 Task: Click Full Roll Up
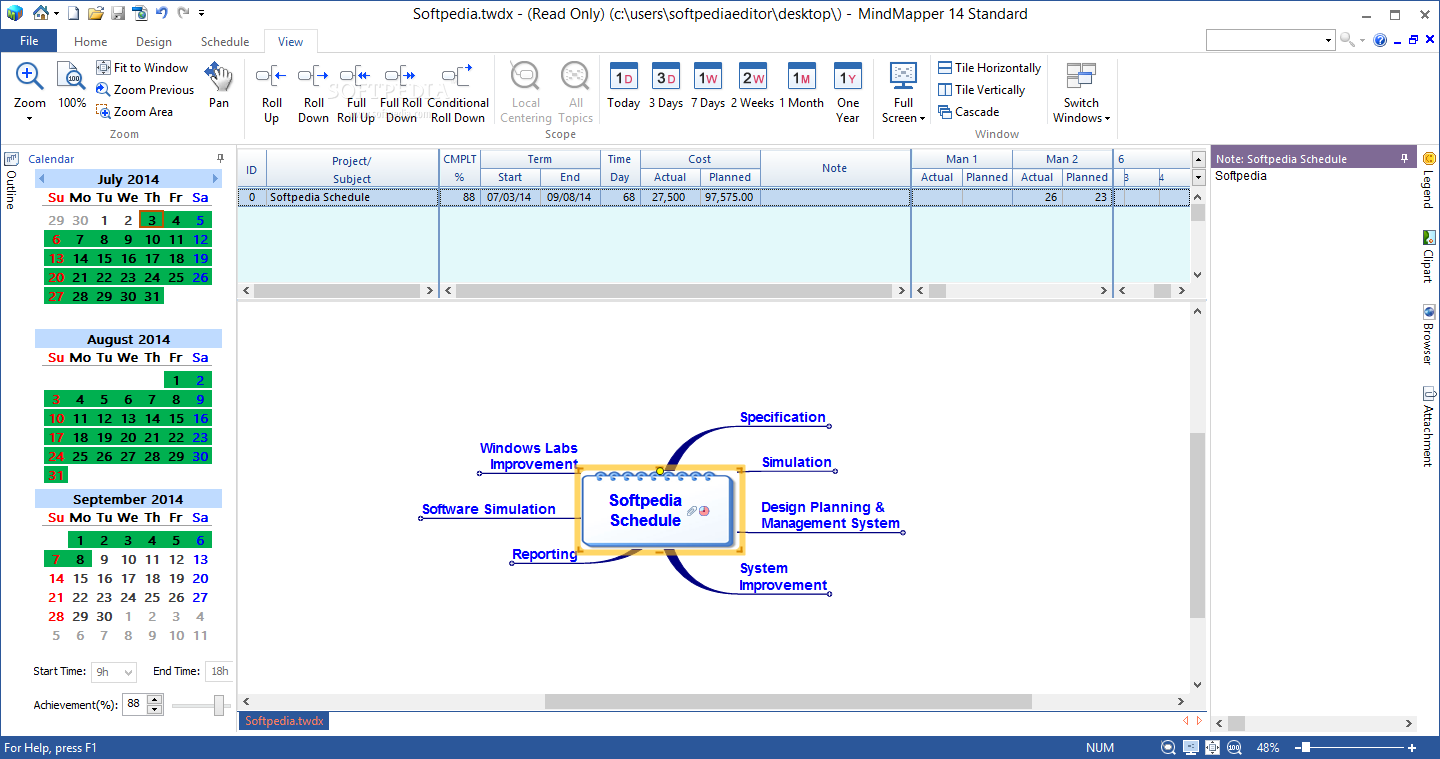tap(355, 93)
